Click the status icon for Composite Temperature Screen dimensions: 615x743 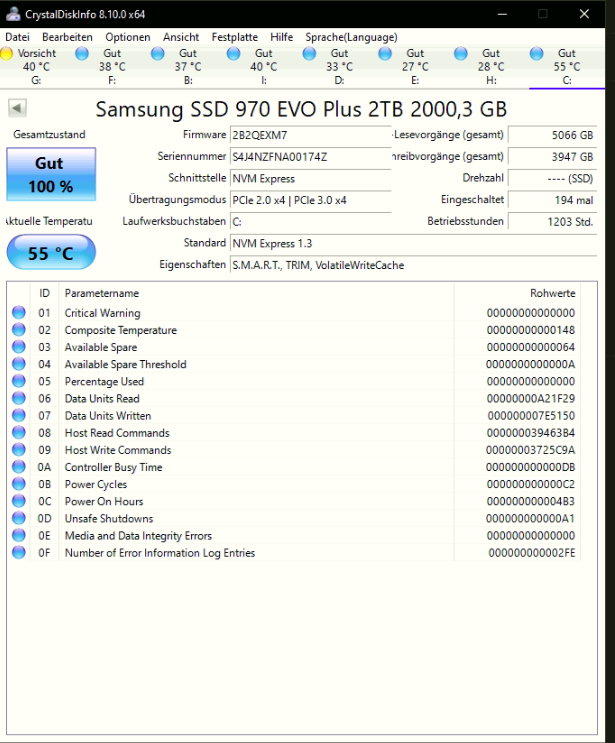pos(18,330)
